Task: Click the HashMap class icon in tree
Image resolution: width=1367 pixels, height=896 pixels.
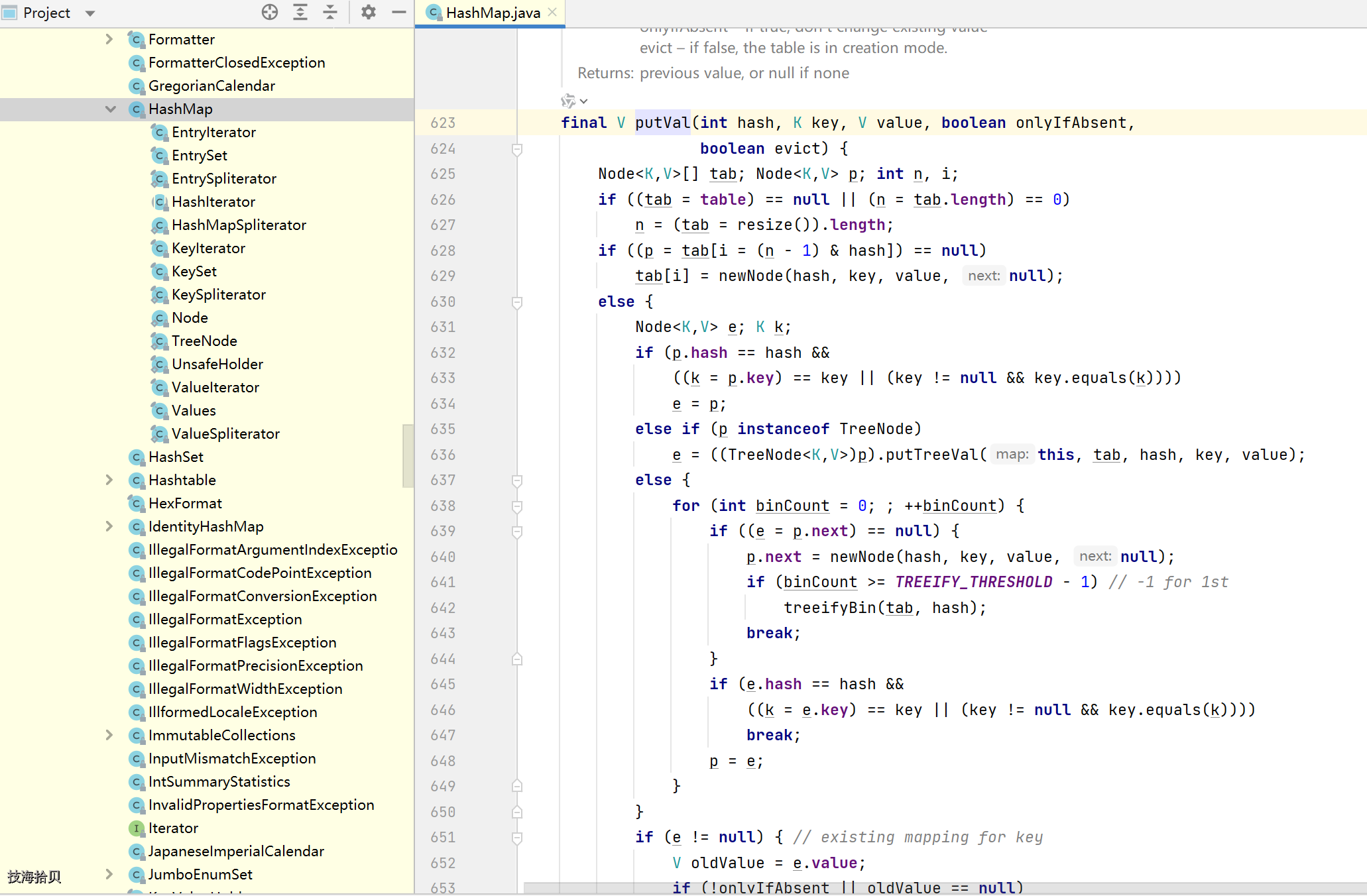Action: [x=136, y=109]
